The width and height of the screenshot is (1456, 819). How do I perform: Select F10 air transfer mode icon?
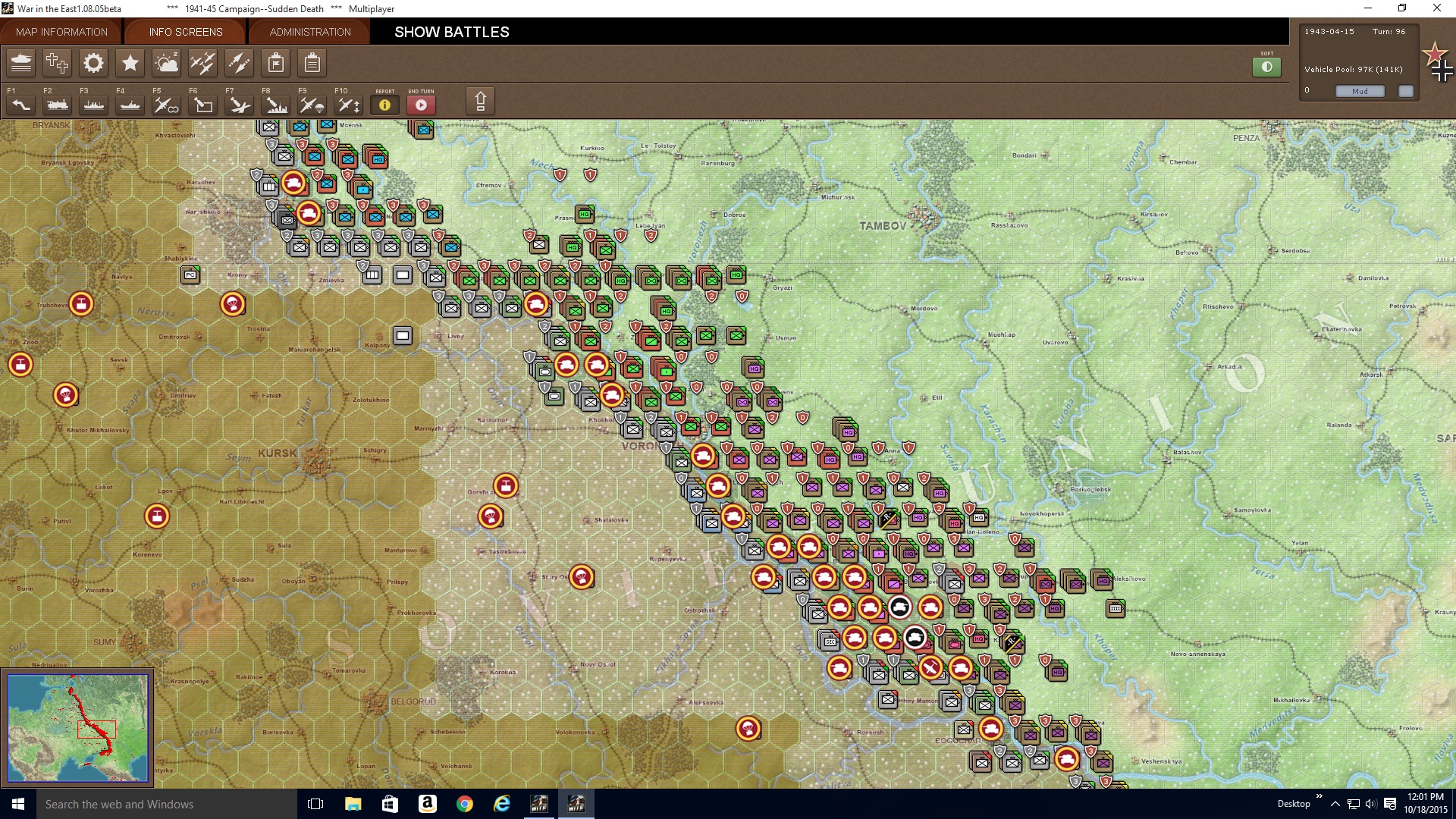pyautogui.click(x=349, y=105)
